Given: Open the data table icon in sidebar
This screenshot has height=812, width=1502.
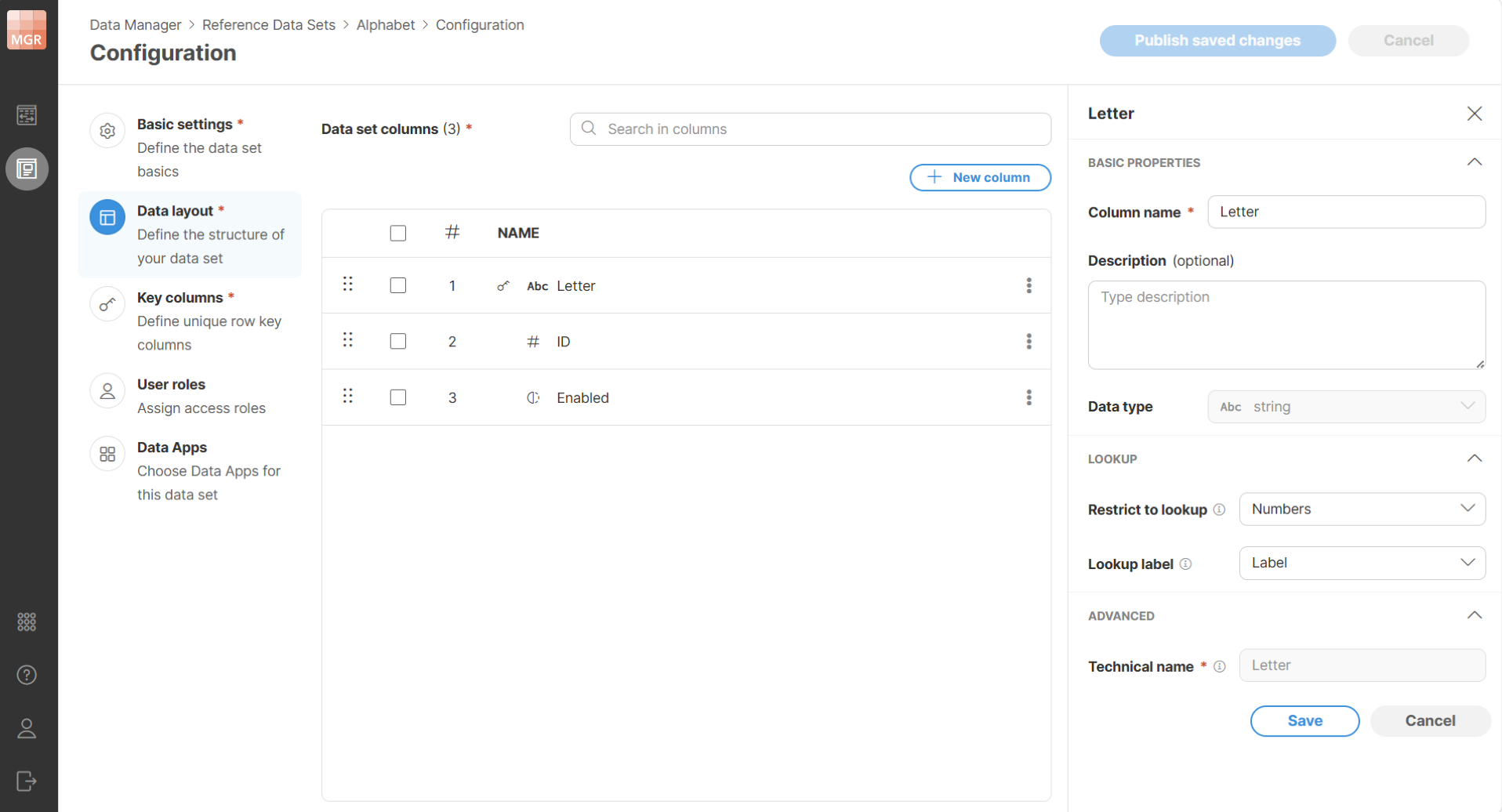Looking at the screenshot, I should (x=27, y=115).
